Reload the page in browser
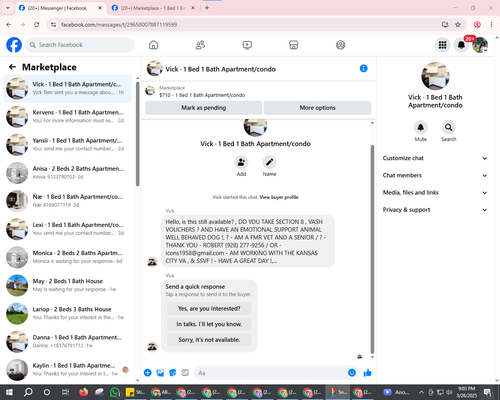Viewport: 500px width, 400px height. pos(37,24)
